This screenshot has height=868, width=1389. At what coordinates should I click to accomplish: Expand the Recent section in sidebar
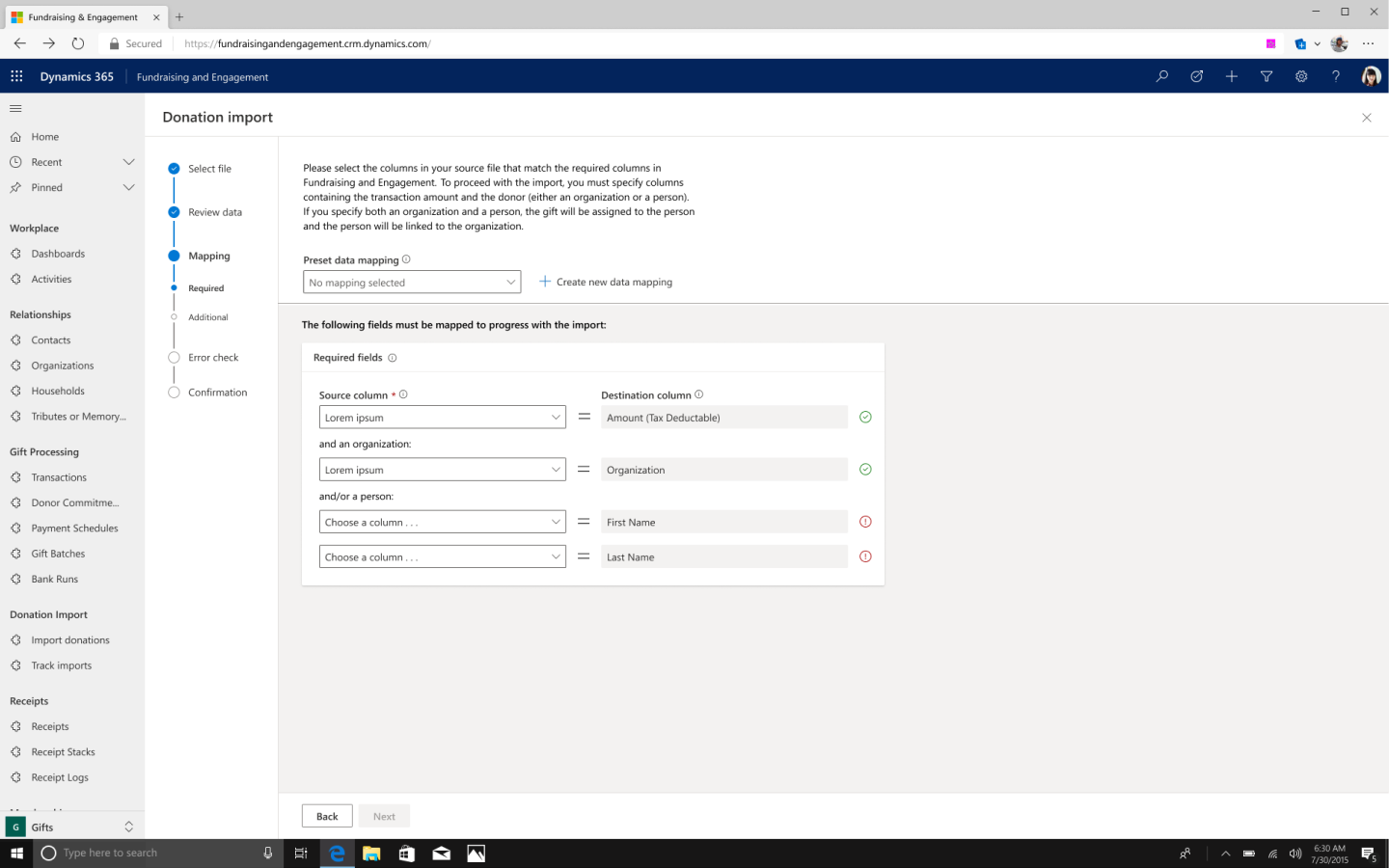coord(128,162)
